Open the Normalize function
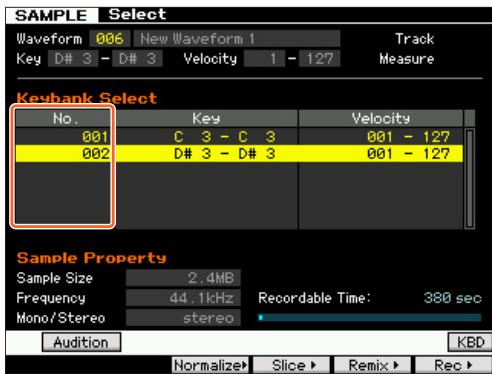492x374 pixels. 210,365
